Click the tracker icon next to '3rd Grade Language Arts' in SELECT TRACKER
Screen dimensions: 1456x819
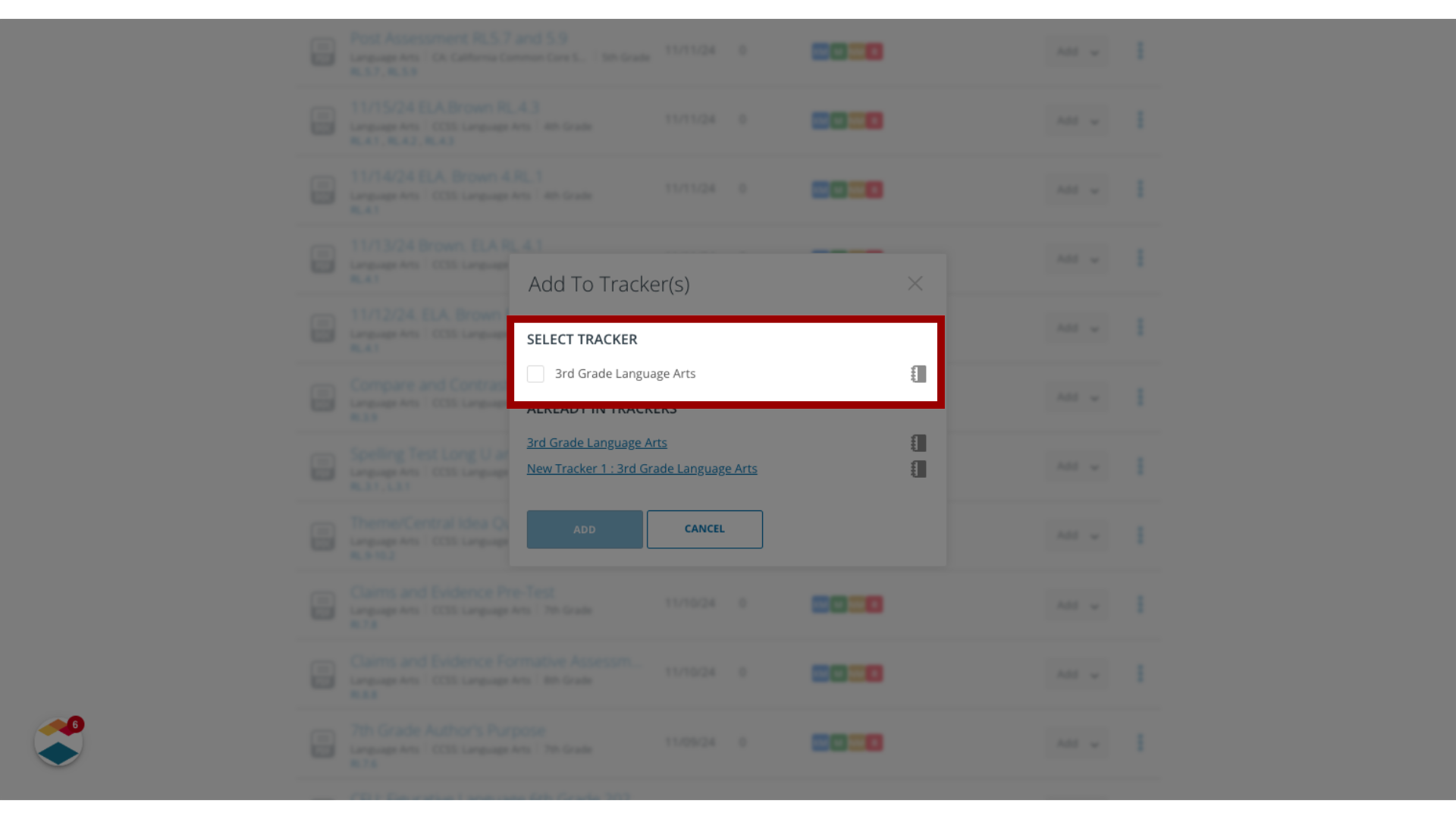pos(918,373)
